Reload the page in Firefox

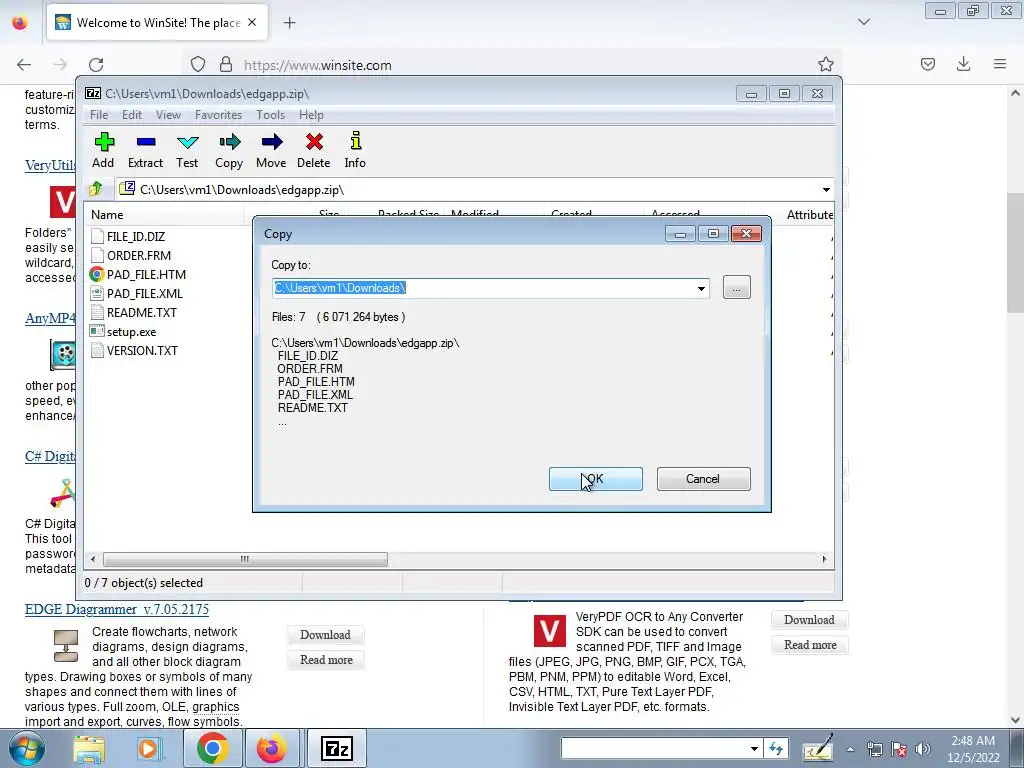pos(96,65)
